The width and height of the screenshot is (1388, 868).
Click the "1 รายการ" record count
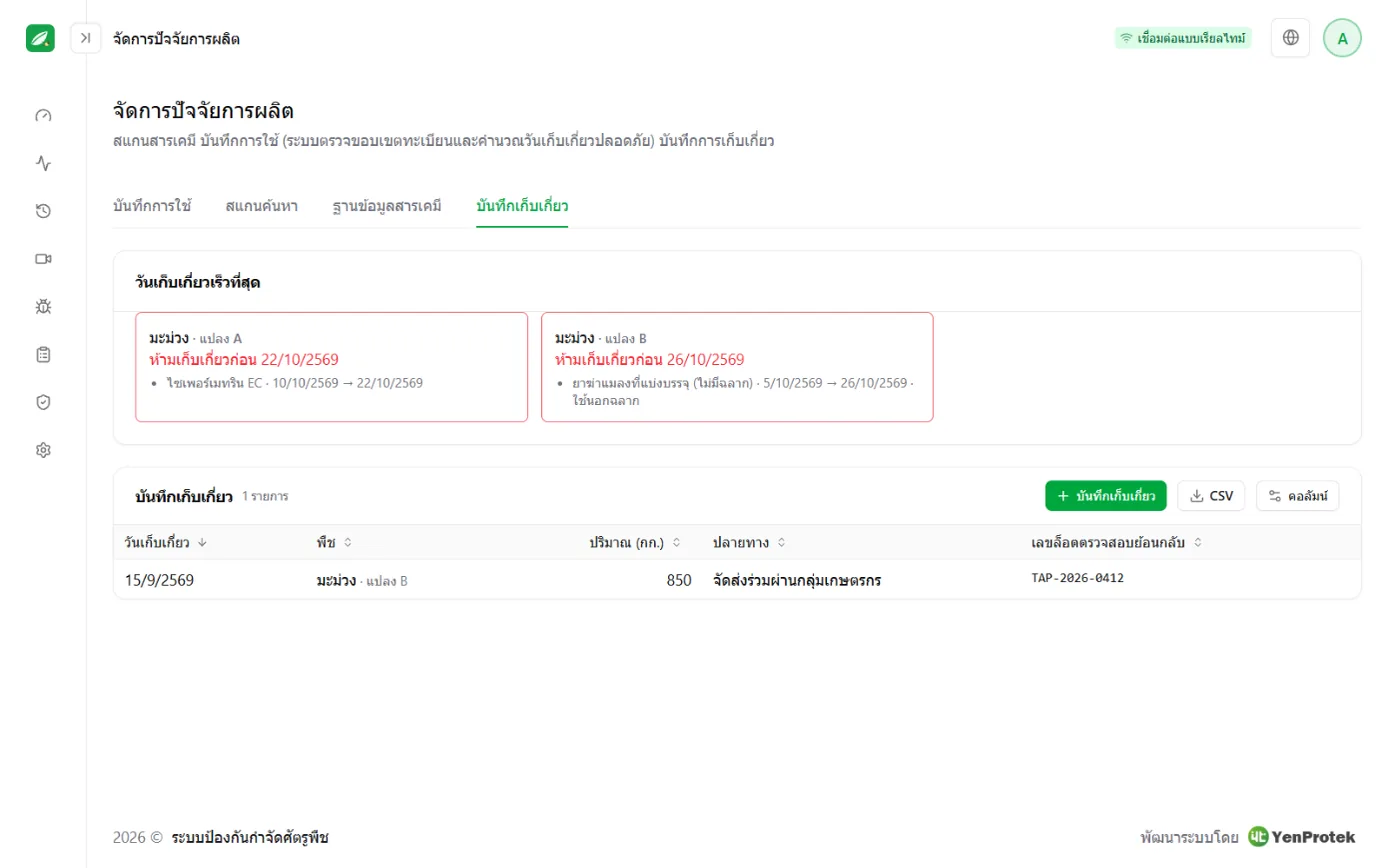click(x=265, y=496)
